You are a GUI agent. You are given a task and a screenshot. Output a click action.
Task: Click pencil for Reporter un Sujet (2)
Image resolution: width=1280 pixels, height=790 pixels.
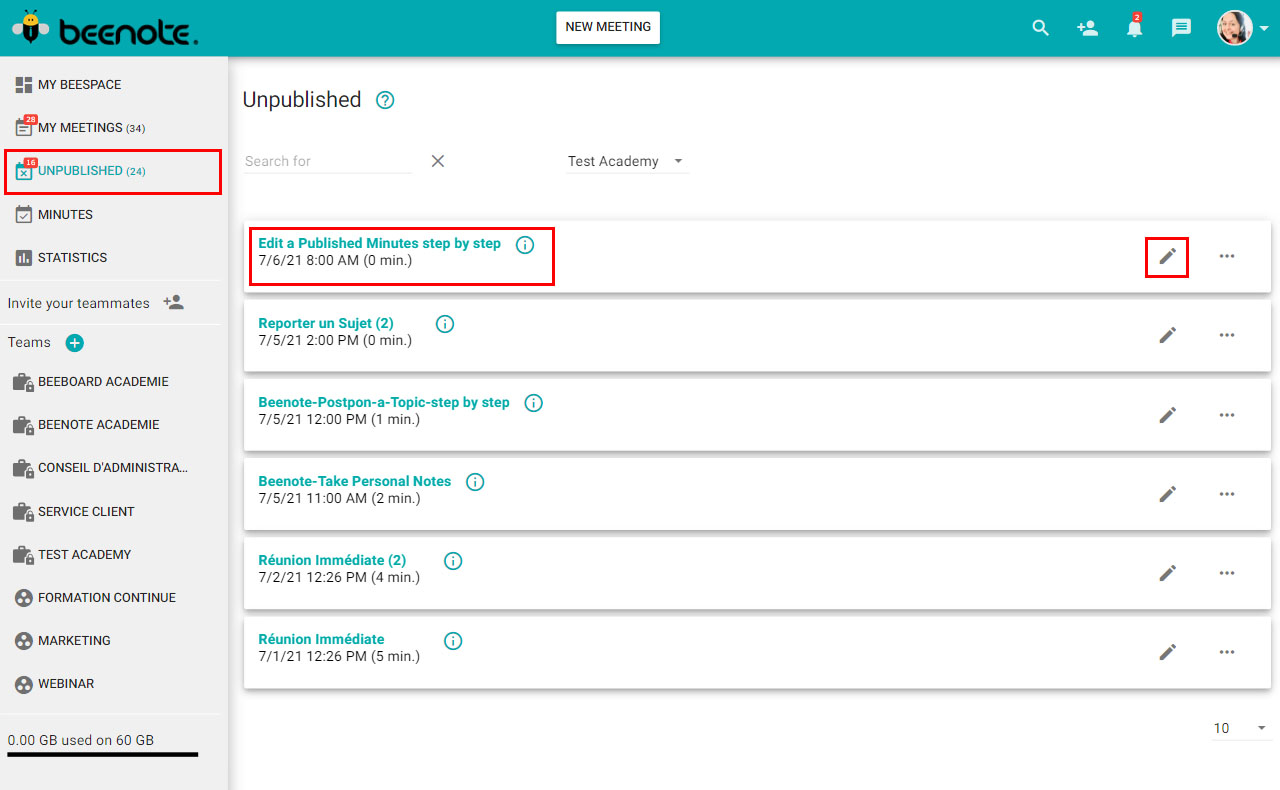point(1167,335)
